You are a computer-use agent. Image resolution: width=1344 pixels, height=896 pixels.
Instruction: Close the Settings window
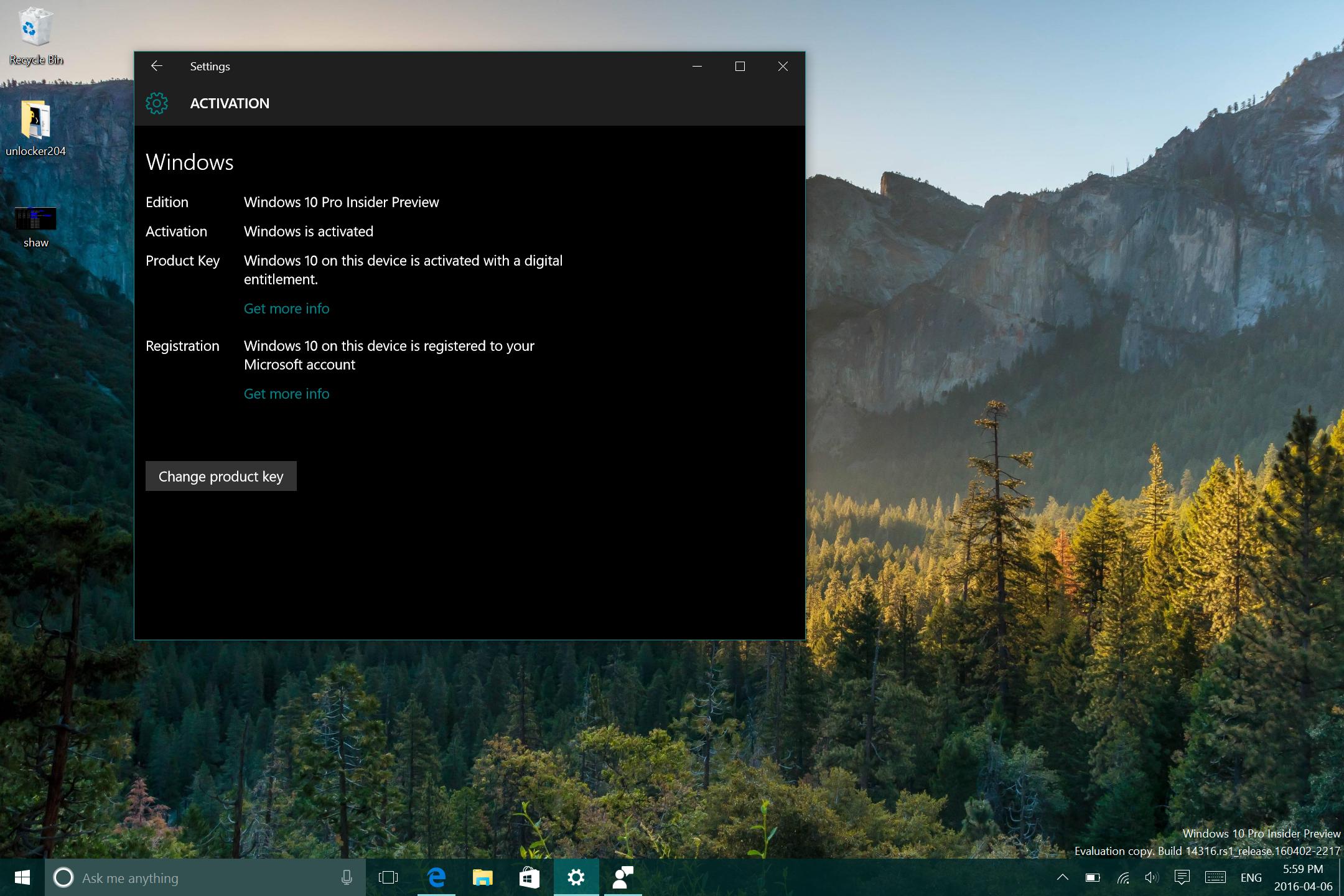click(x=783, y=66)
